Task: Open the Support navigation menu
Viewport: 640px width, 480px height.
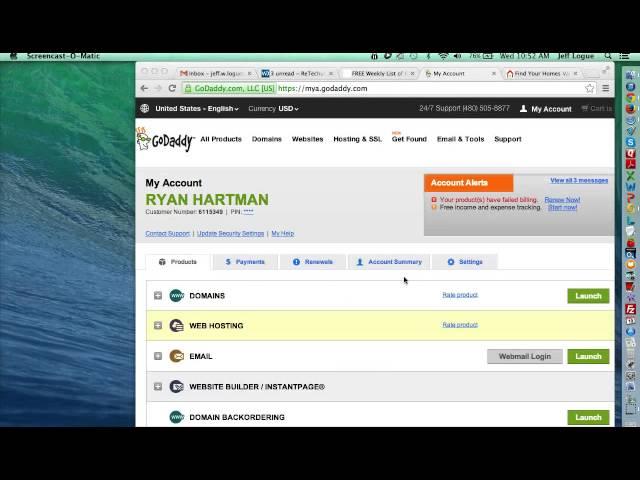Action: (508, 139)
